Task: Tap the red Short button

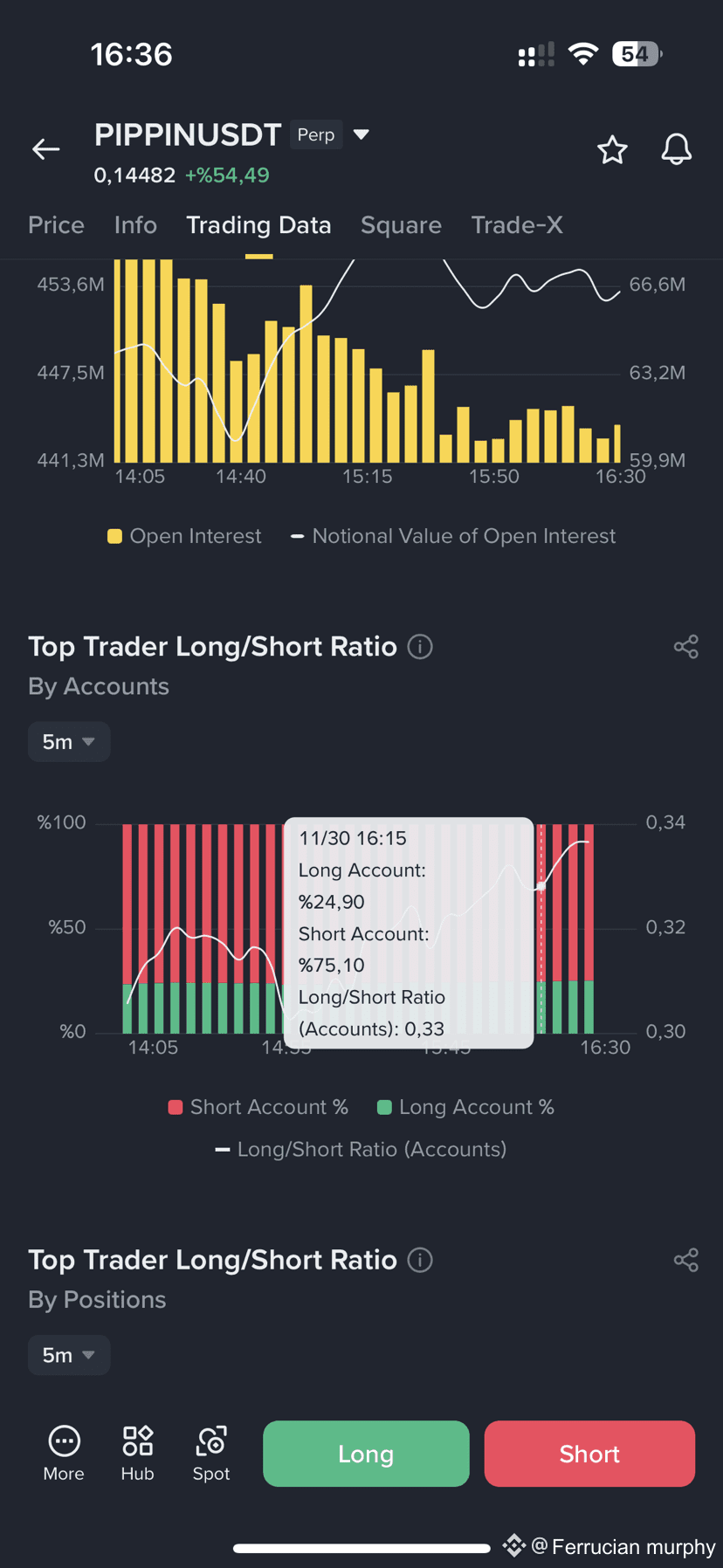Action: pos(589,1454)
